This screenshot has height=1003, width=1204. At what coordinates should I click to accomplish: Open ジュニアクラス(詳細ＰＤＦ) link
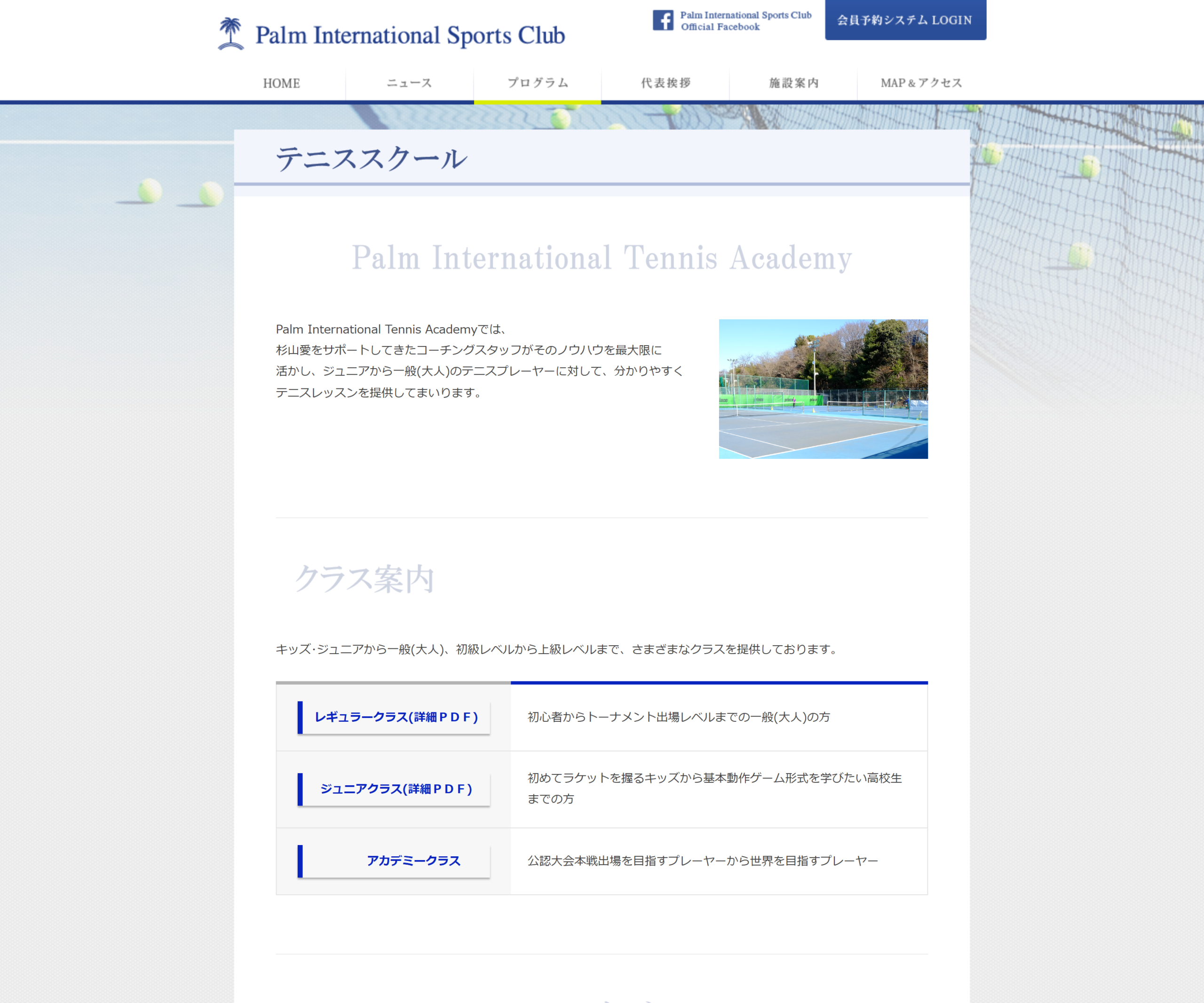(x=394, y=789)
